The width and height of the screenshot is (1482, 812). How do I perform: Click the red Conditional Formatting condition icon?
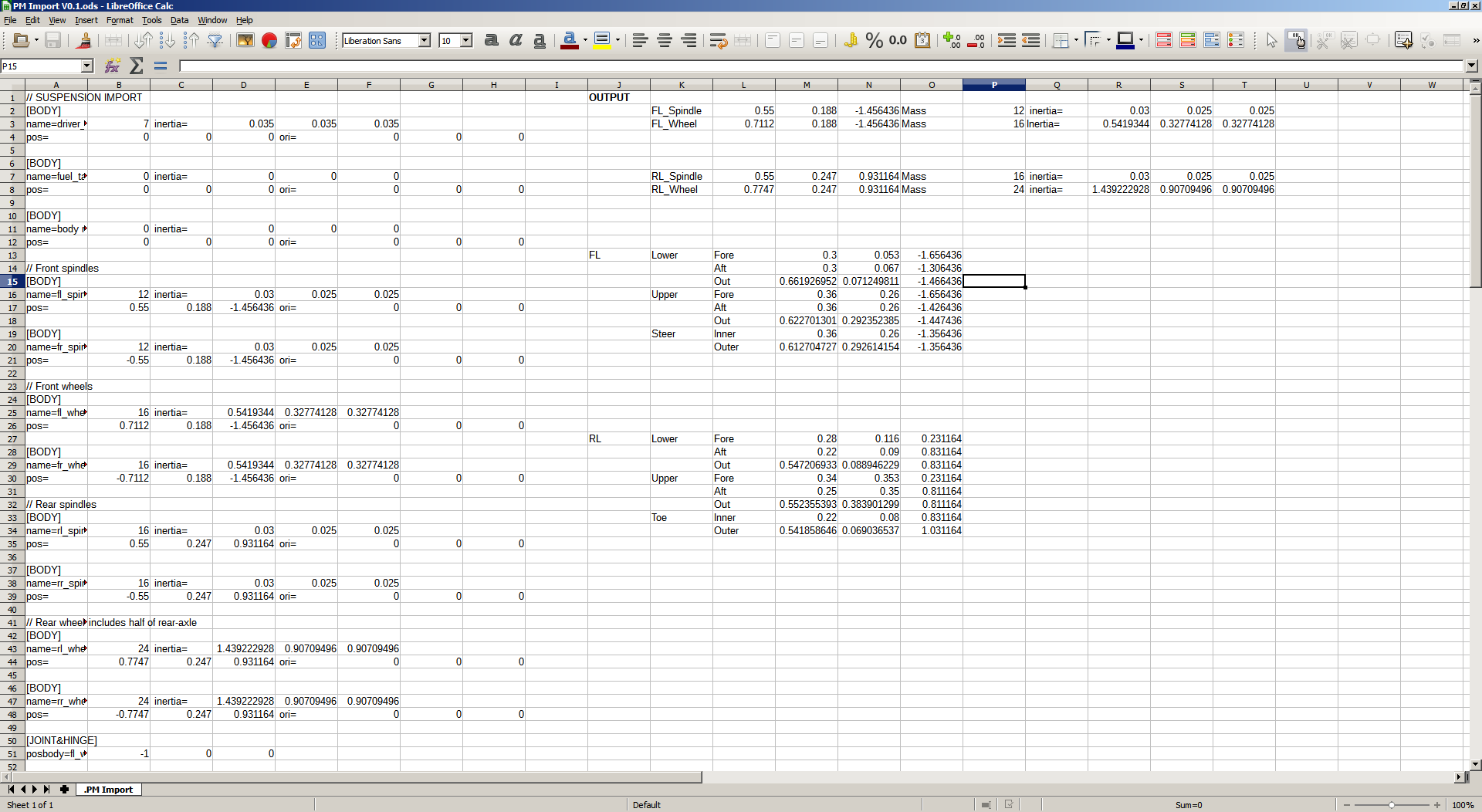tap(1164, 40)
